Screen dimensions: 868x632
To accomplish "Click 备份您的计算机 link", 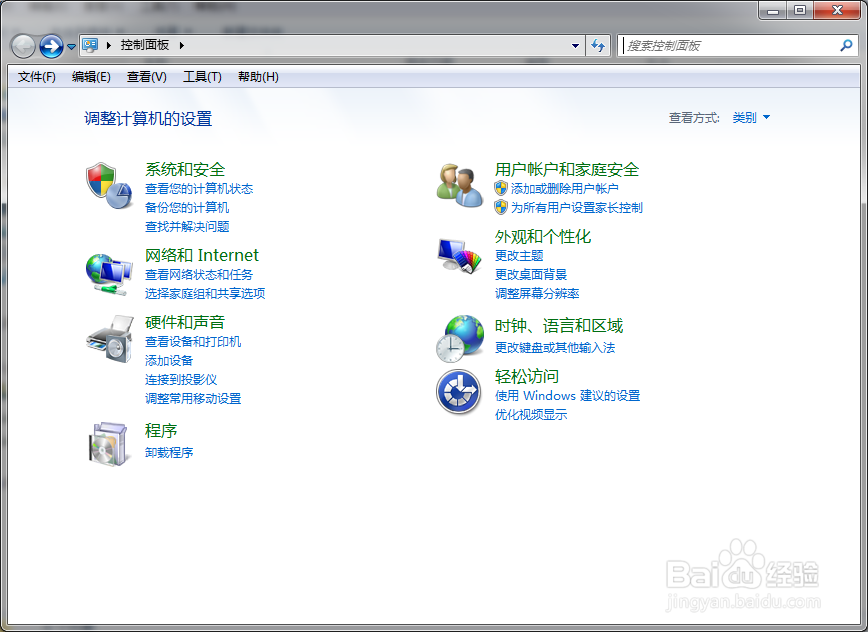I will point(187,208).
